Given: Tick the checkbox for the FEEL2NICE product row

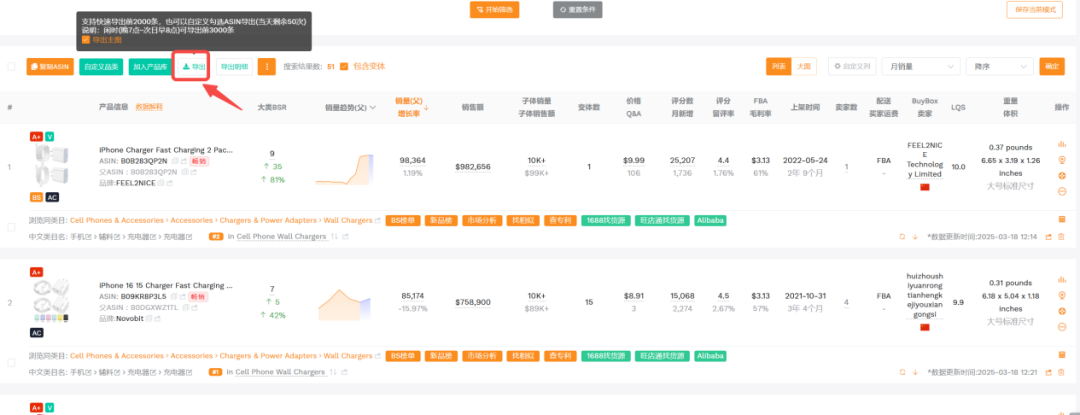Looking at the screenshot, I should pos(11,226).
